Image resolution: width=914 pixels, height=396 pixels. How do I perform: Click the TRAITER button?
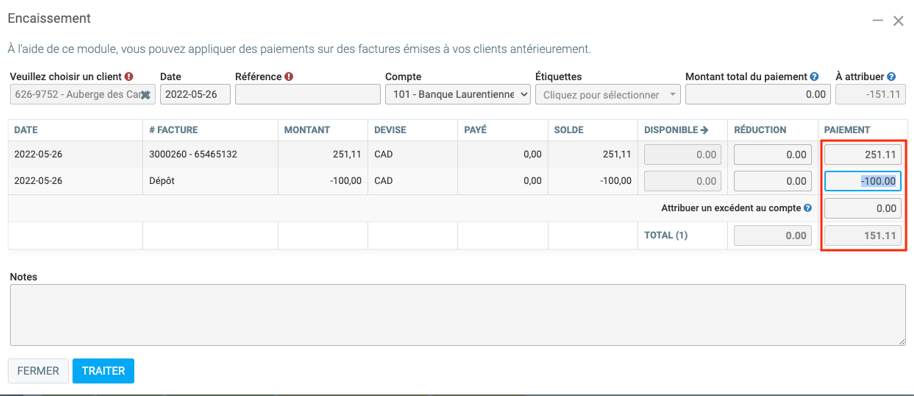(x=103, y=371)
